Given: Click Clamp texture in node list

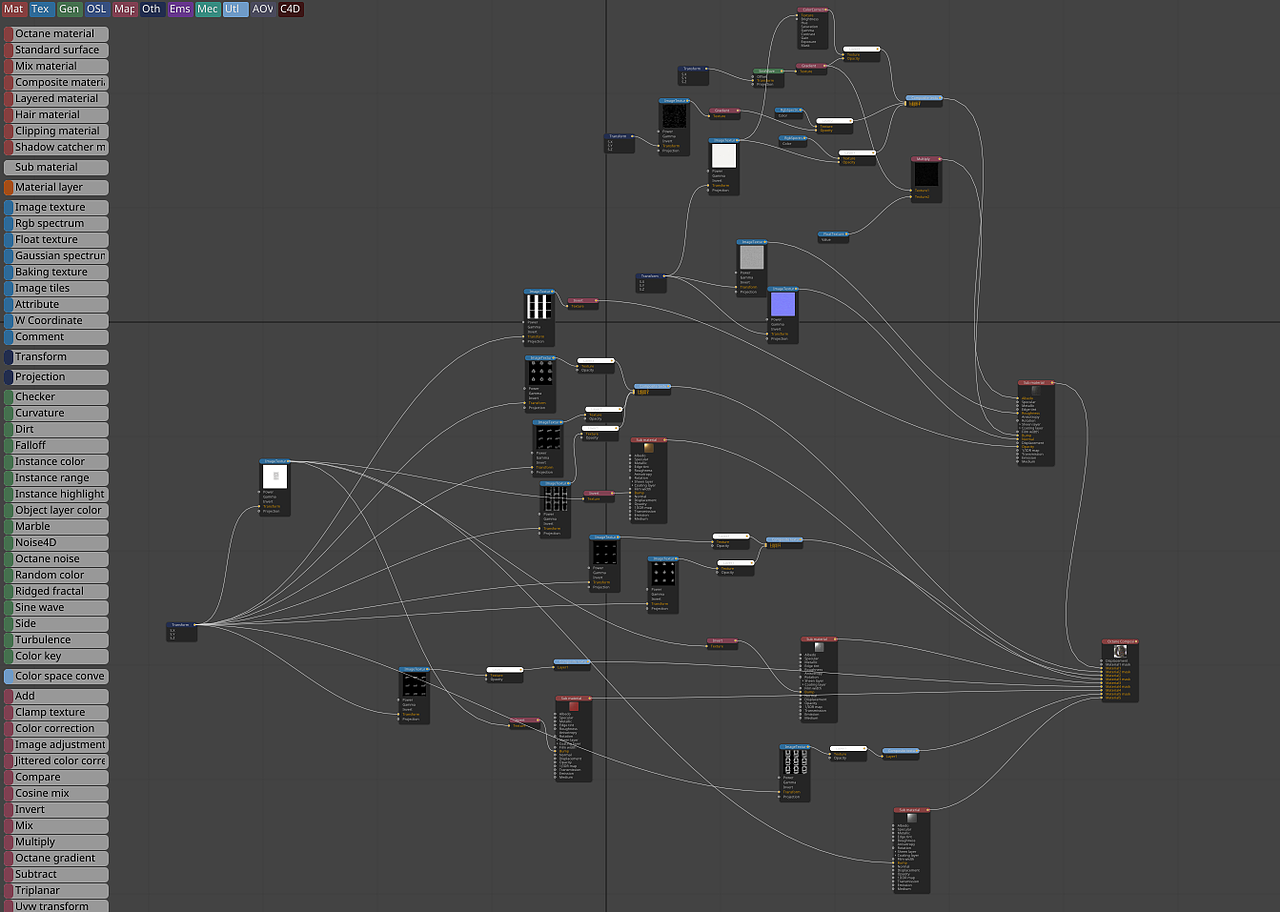Looking at the screenshot, I should (x=56, y=712).
